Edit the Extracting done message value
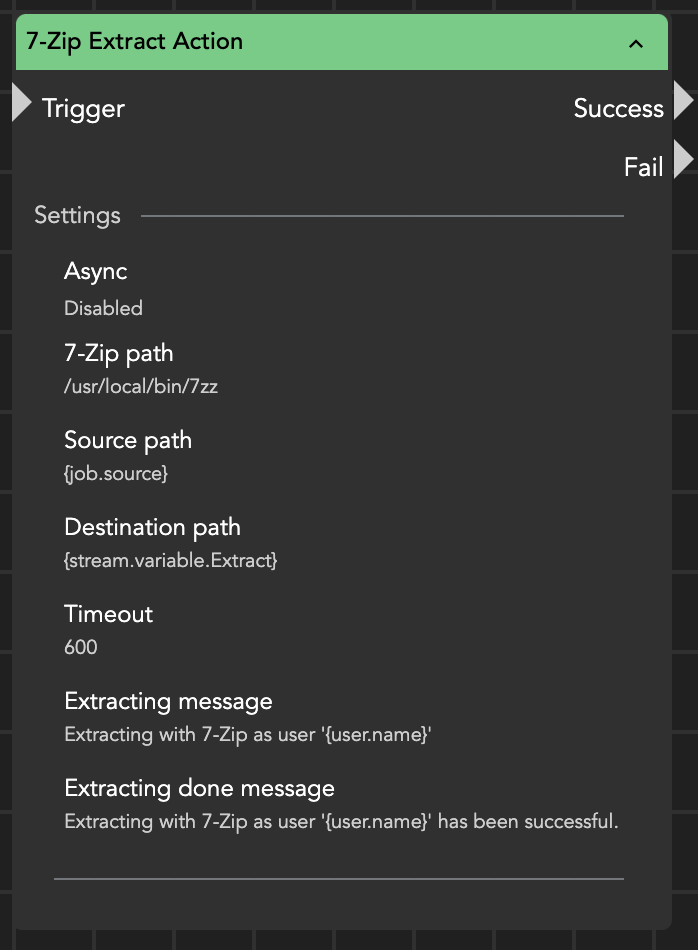This screenshot has width=698, height=950. click(342, 821)
